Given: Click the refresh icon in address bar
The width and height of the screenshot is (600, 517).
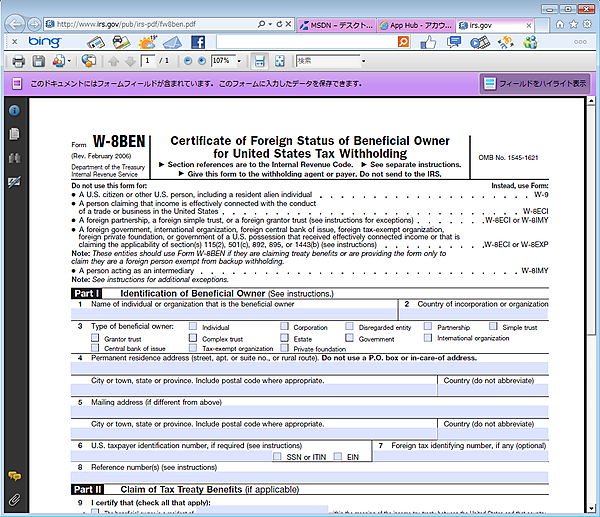Looking at the screenshot, I should pos(279,24).
